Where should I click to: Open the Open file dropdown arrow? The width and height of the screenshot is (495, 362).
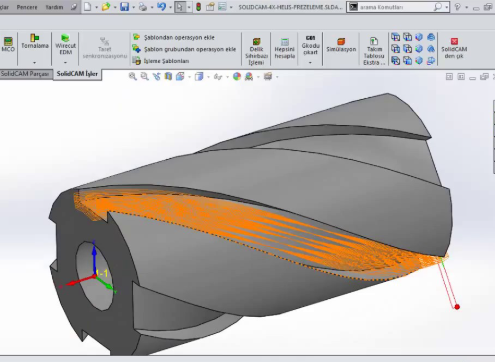(115, 7)
